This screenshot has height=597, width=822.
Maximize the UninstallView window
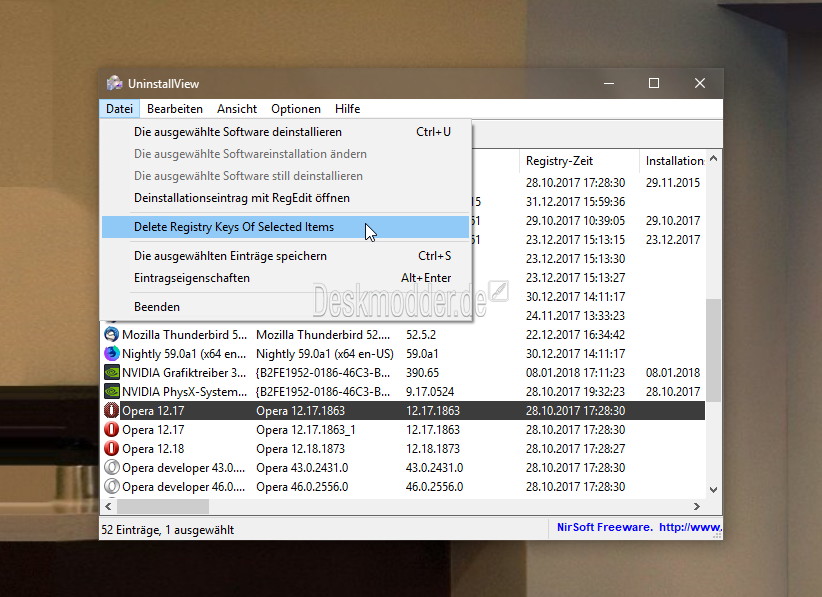tap(654, 83)
